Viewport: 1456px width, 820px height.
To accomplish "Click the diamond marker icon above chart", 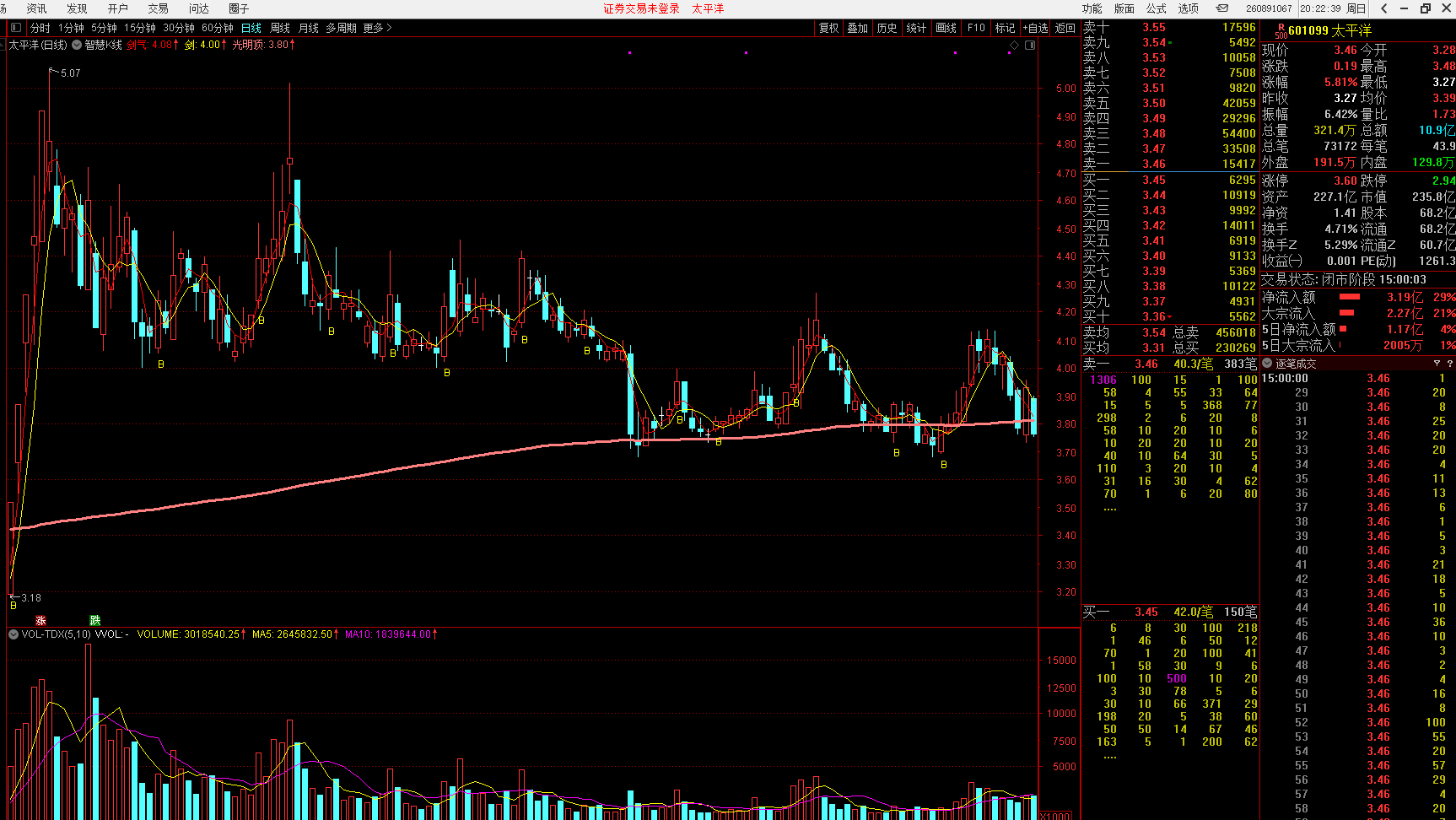I will pyautogui.click(x=1014, y=45).
